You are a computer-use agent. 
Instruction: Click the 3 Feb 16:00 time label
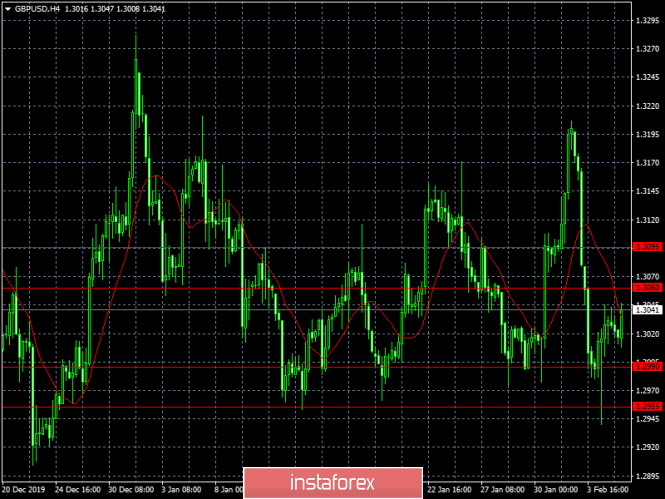(x=608, y=490)
